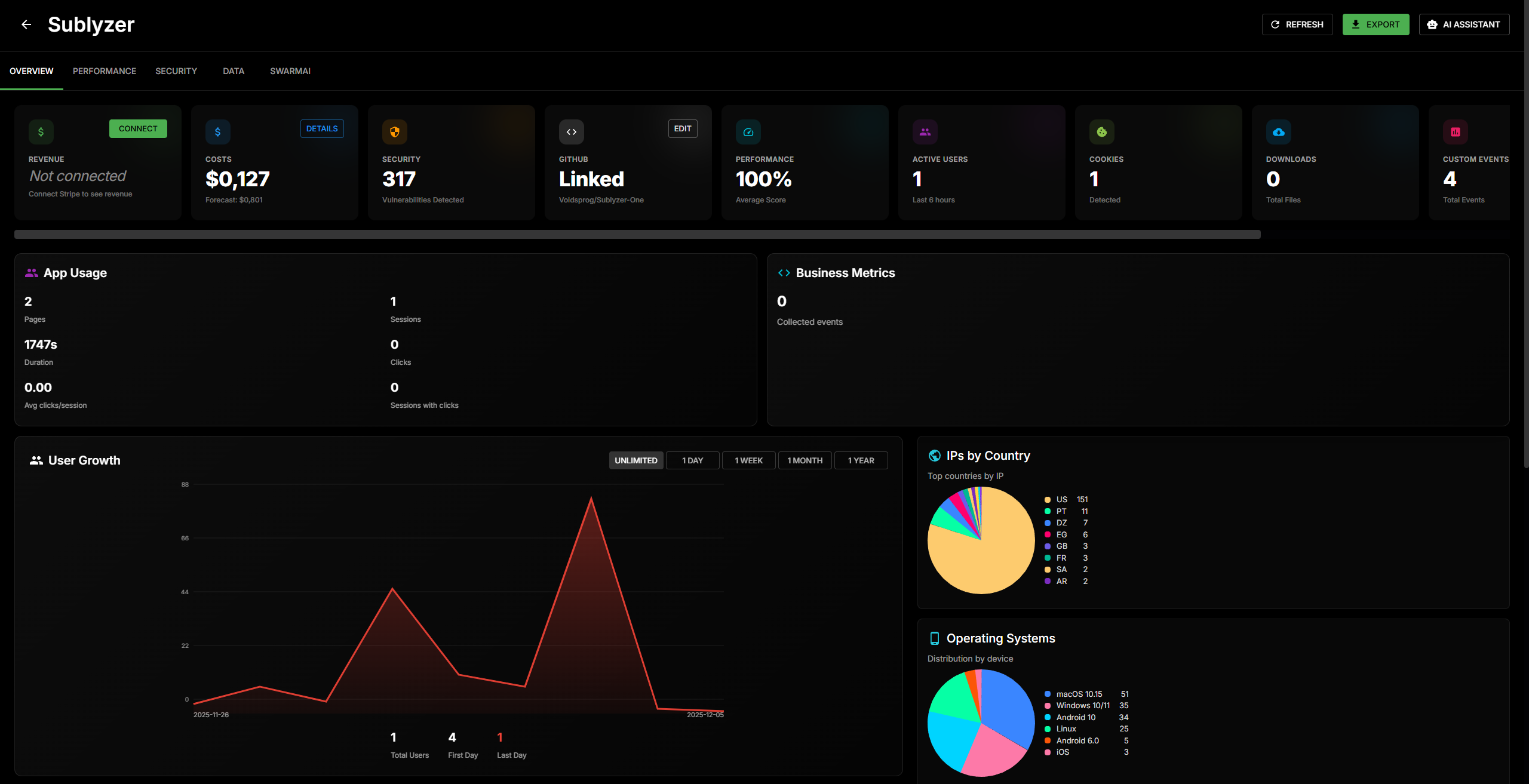The height and width of the screenshot is (784, 1529).
Task: Switch growth chart to 1 YEAR view
Action: (861, 460)
